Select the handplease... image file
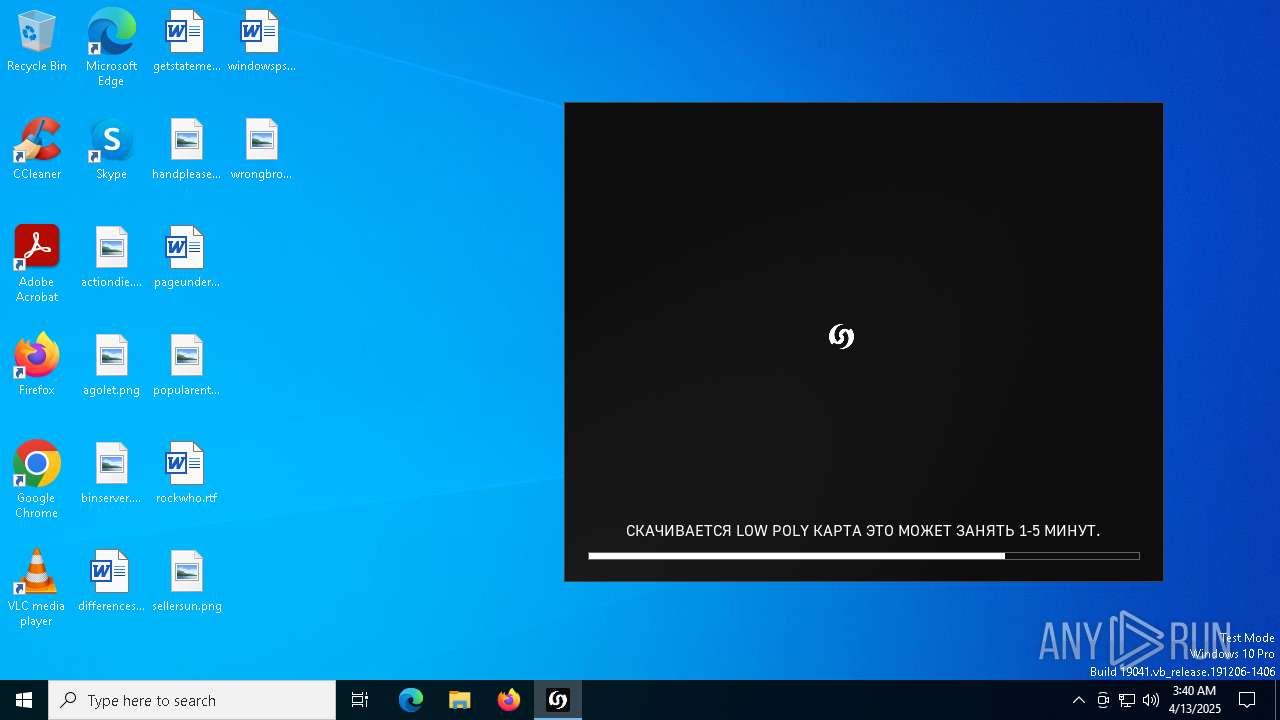 pos(186,150)
